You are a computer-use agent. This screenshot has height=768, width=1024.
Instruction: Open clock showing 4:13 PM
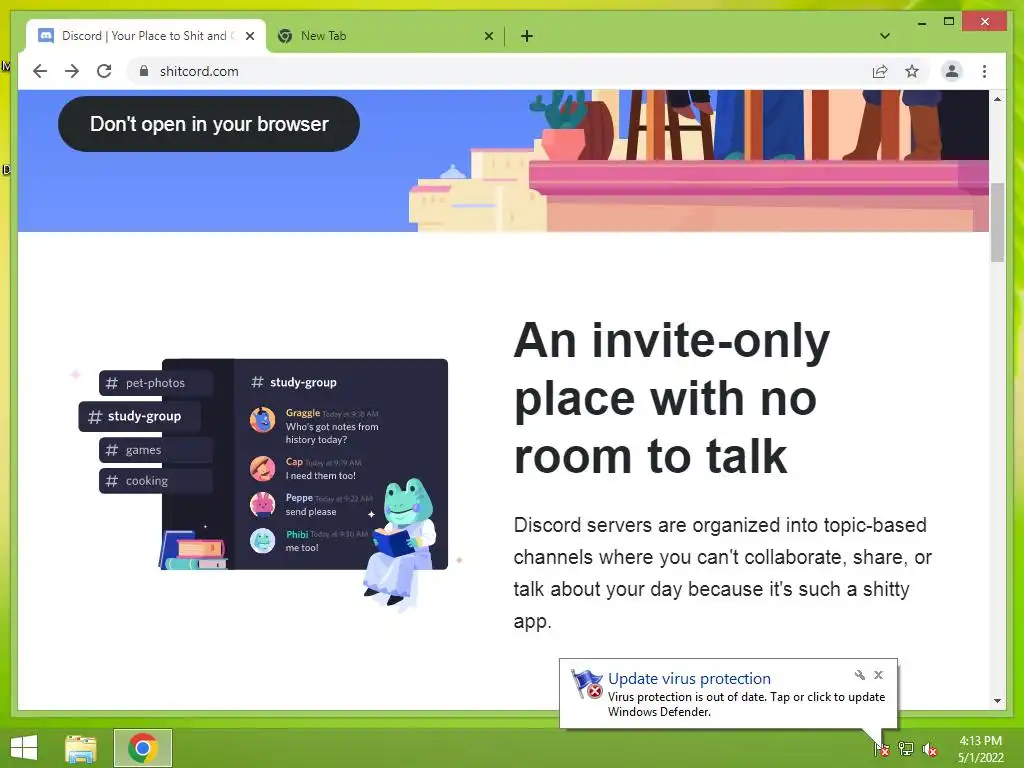coord(980,749)
